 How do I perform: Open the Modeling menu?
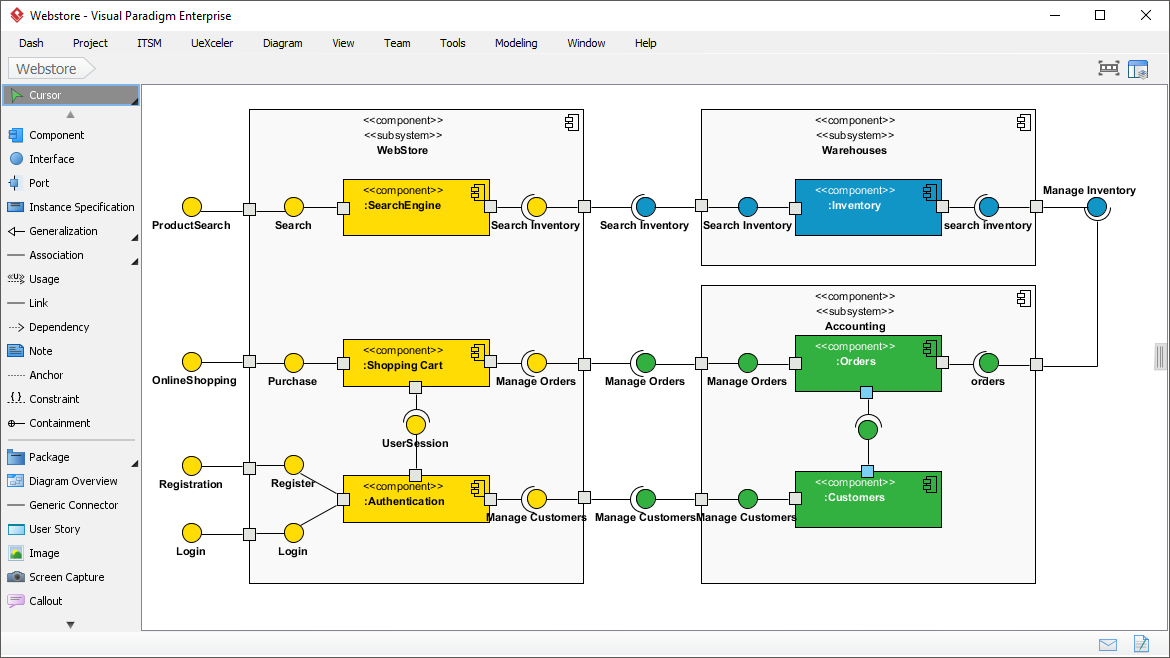[x=515, y=43]
